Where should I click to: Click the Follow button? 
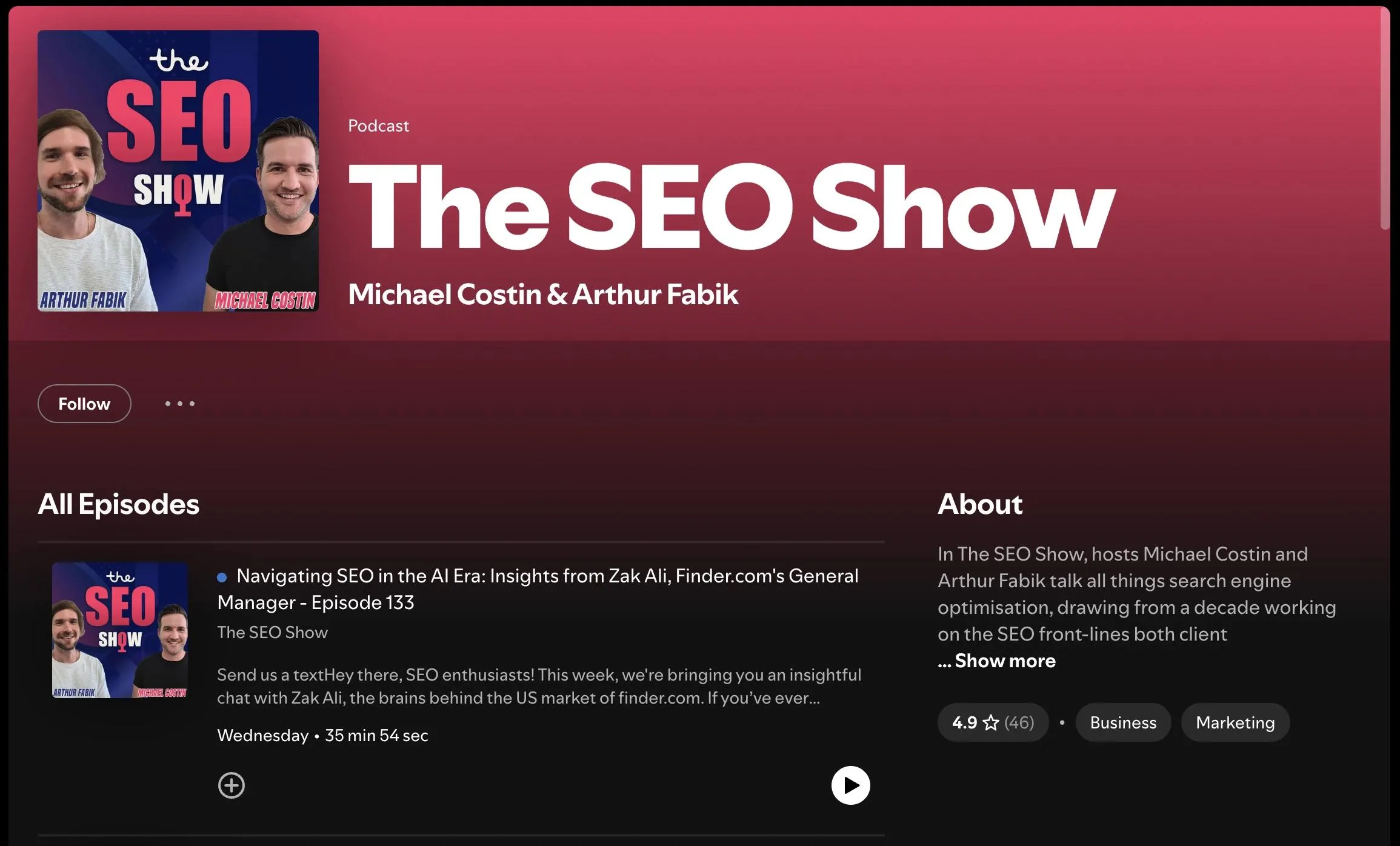[84, 404]
